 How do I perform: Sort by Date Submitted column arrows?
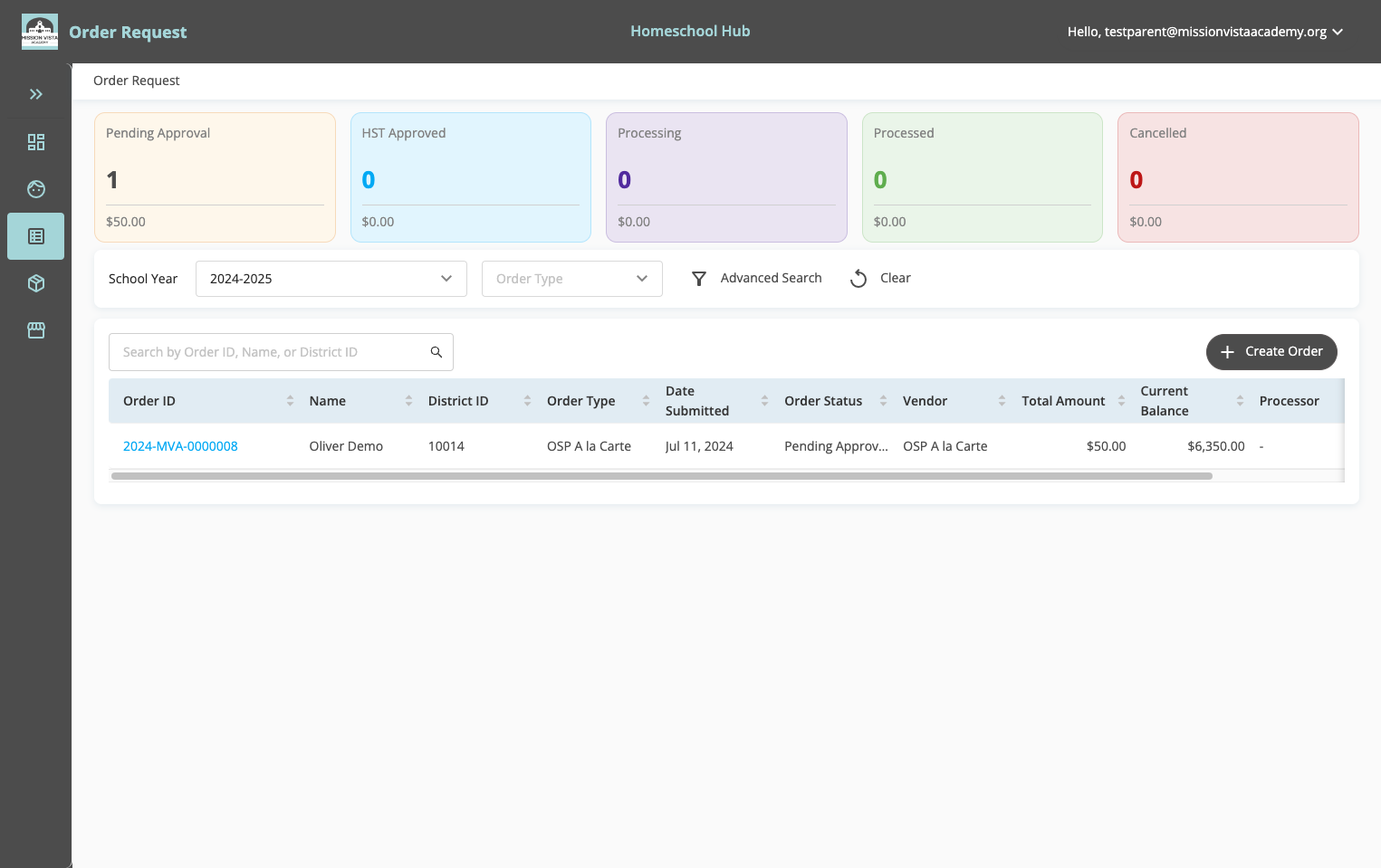(x=764, y=401)
